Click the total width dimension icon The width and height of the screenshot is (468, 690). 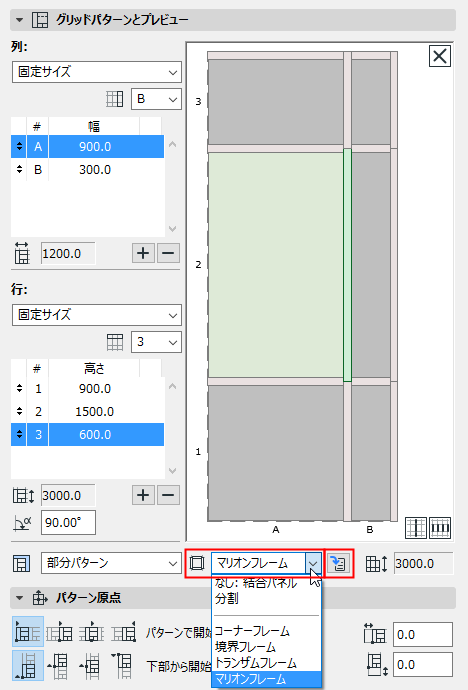22,253
